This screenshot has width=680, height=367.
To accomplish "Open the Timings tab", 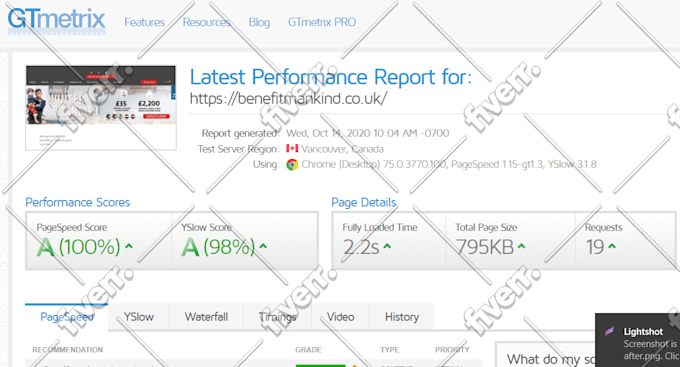I will 278,317.
